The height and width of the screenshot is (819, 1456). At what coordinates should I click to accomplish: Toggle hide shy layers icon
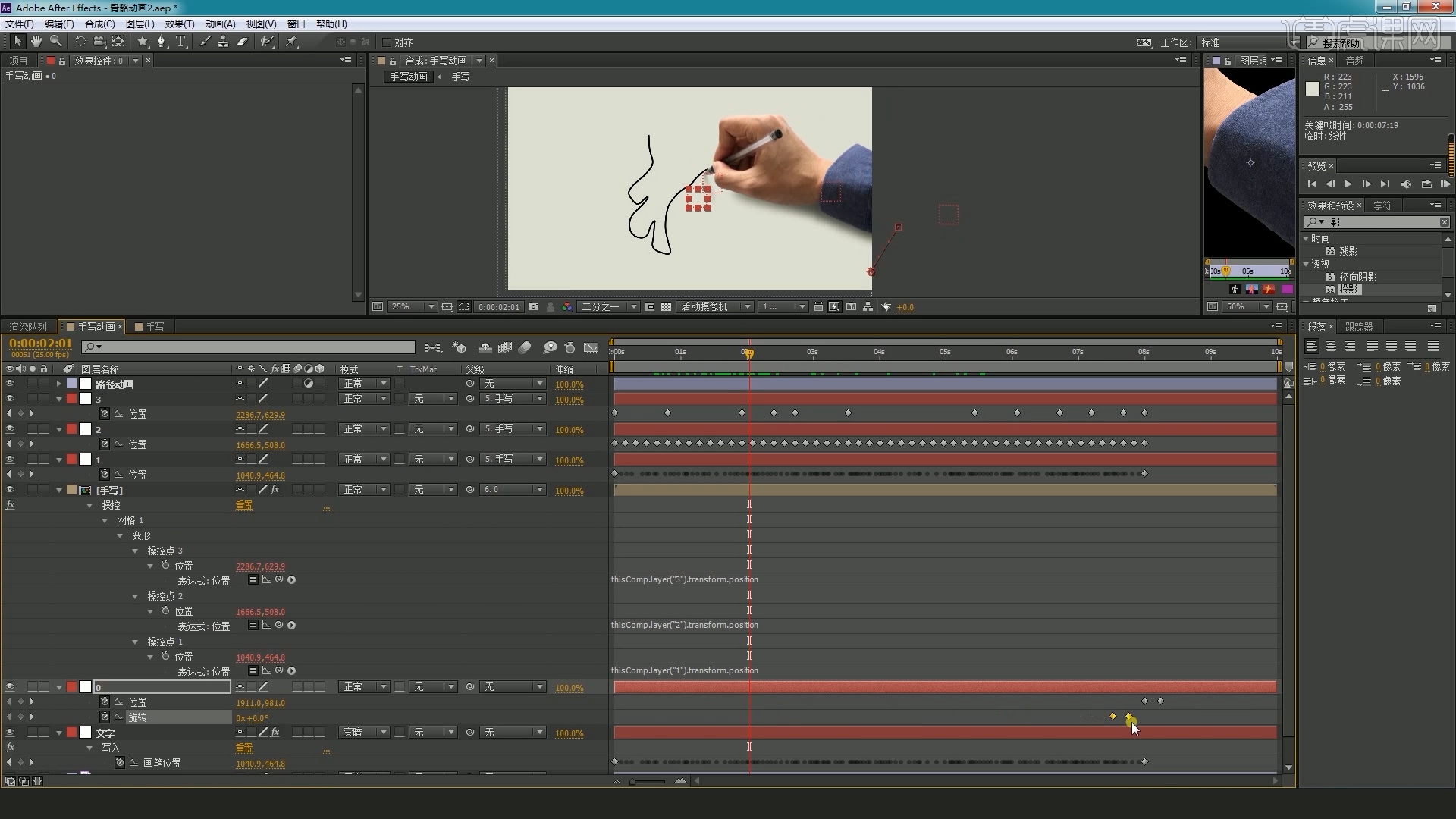point(485,348)
